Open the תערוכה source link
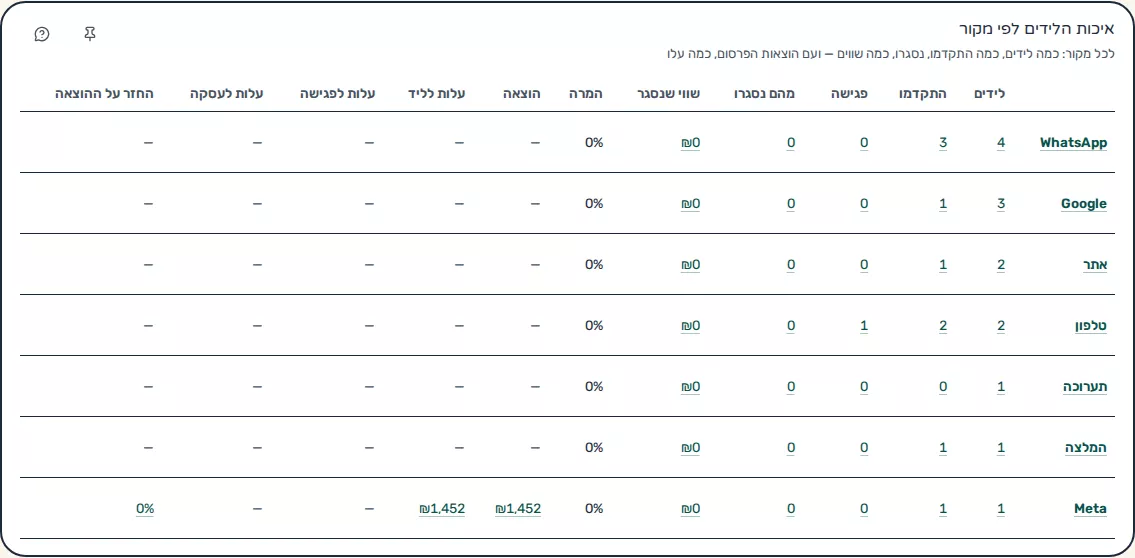 click(x=1084, y=386)
